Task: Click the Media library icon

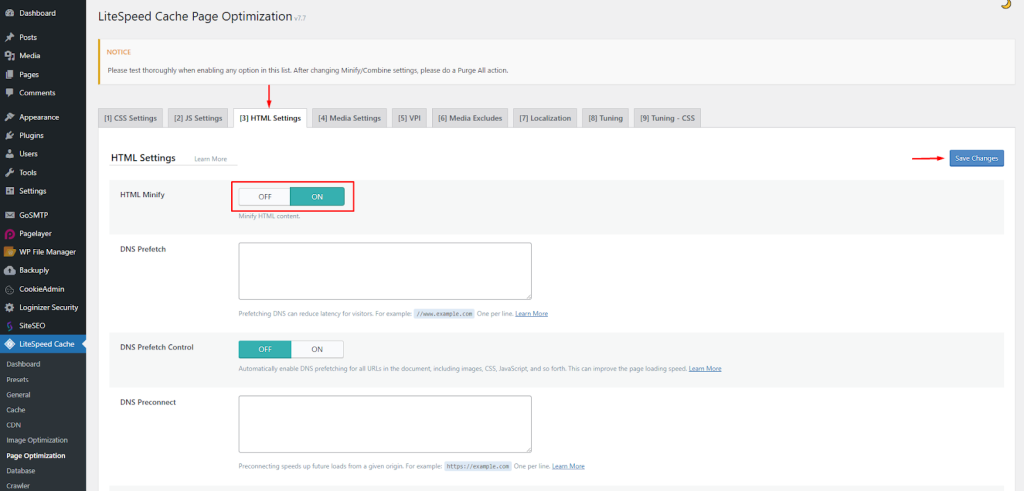Action: (x=9, y=55)
